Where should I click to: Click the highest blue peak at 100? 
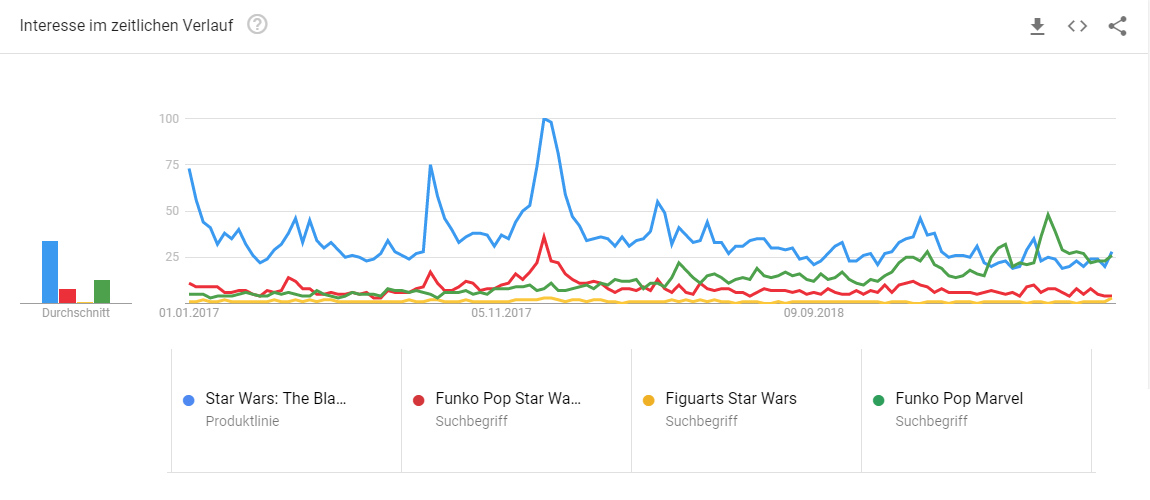pyautogui.click(x=544, y=119)
